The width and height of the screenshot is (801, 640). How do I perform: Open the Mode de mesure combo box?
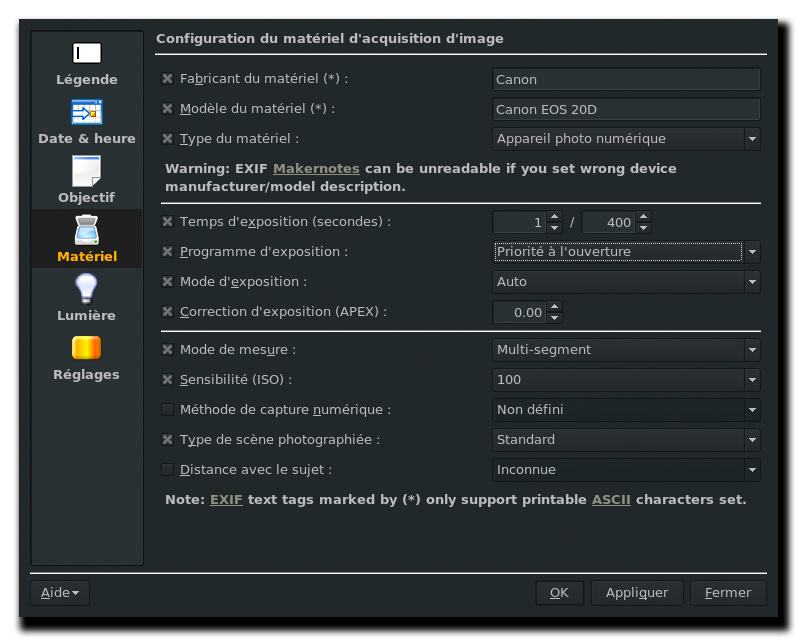[x=626, y=350]
